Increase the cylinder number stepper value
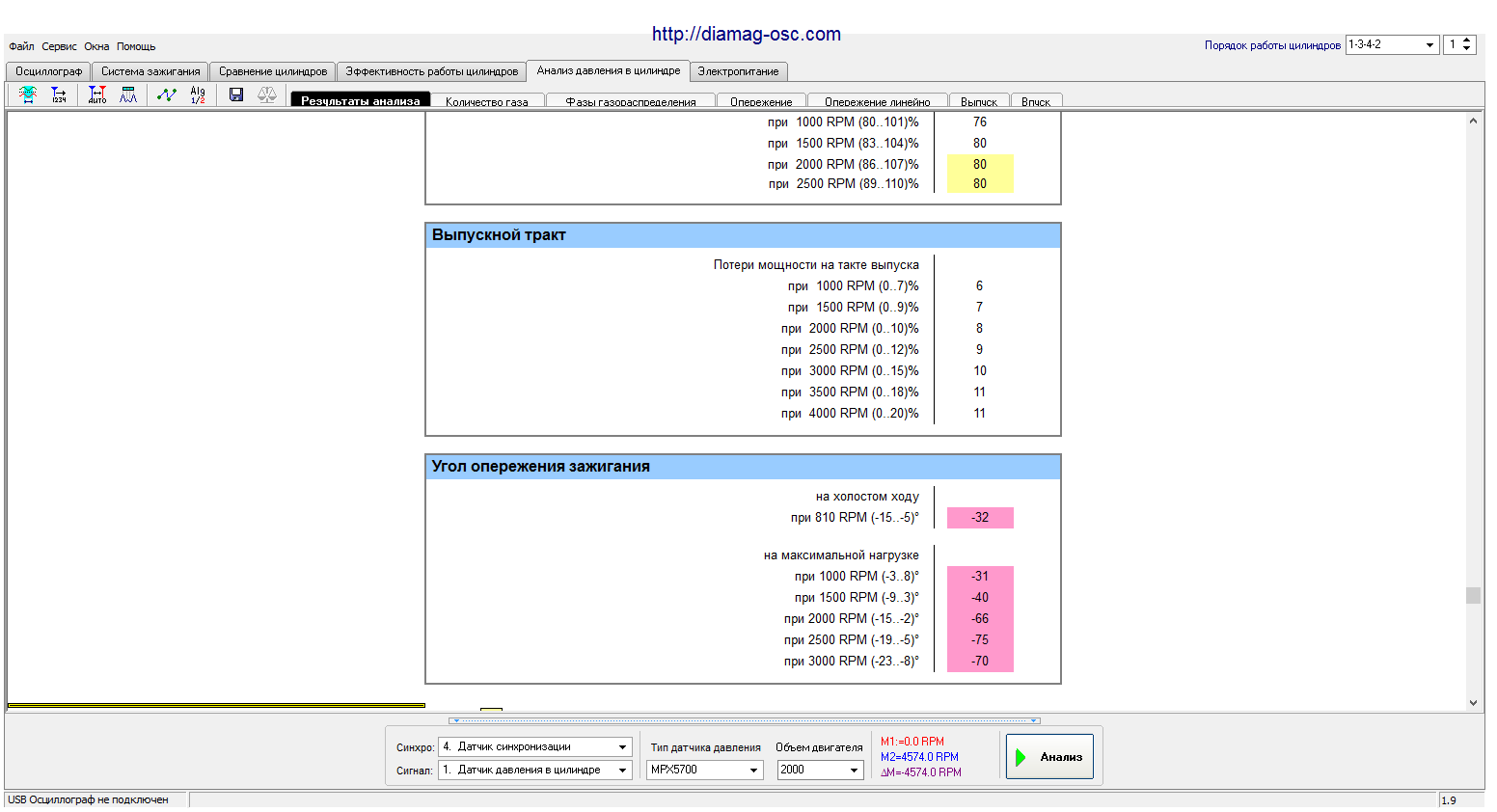This screenshot has height=812, width=1497. click(1467, 41)
